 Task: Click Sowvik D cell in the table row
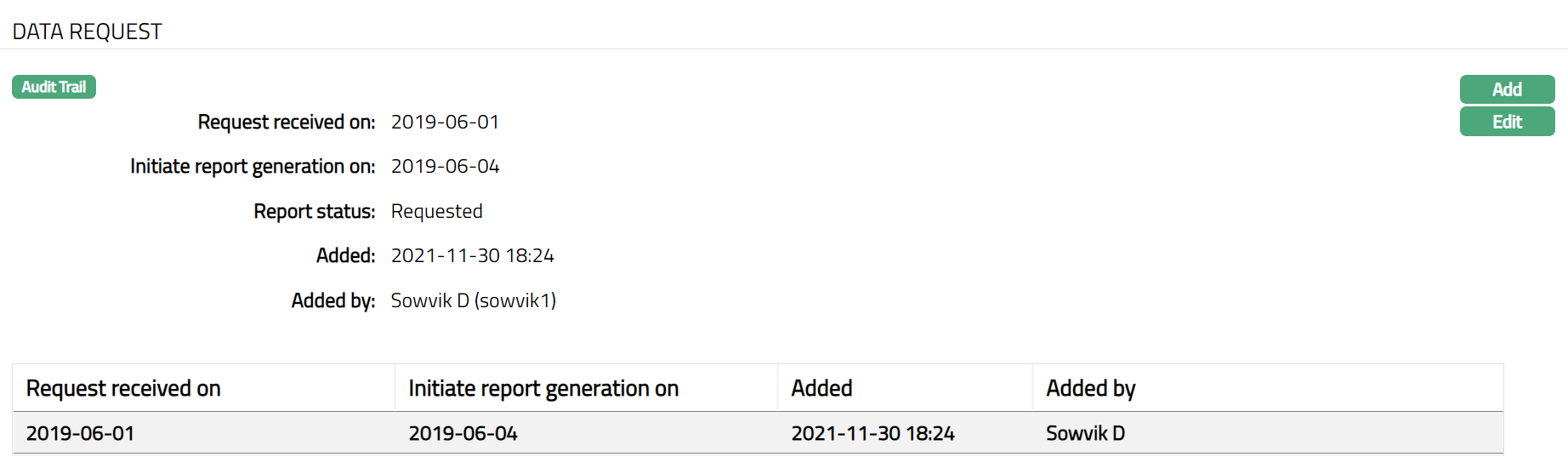tap(1085, 433)
